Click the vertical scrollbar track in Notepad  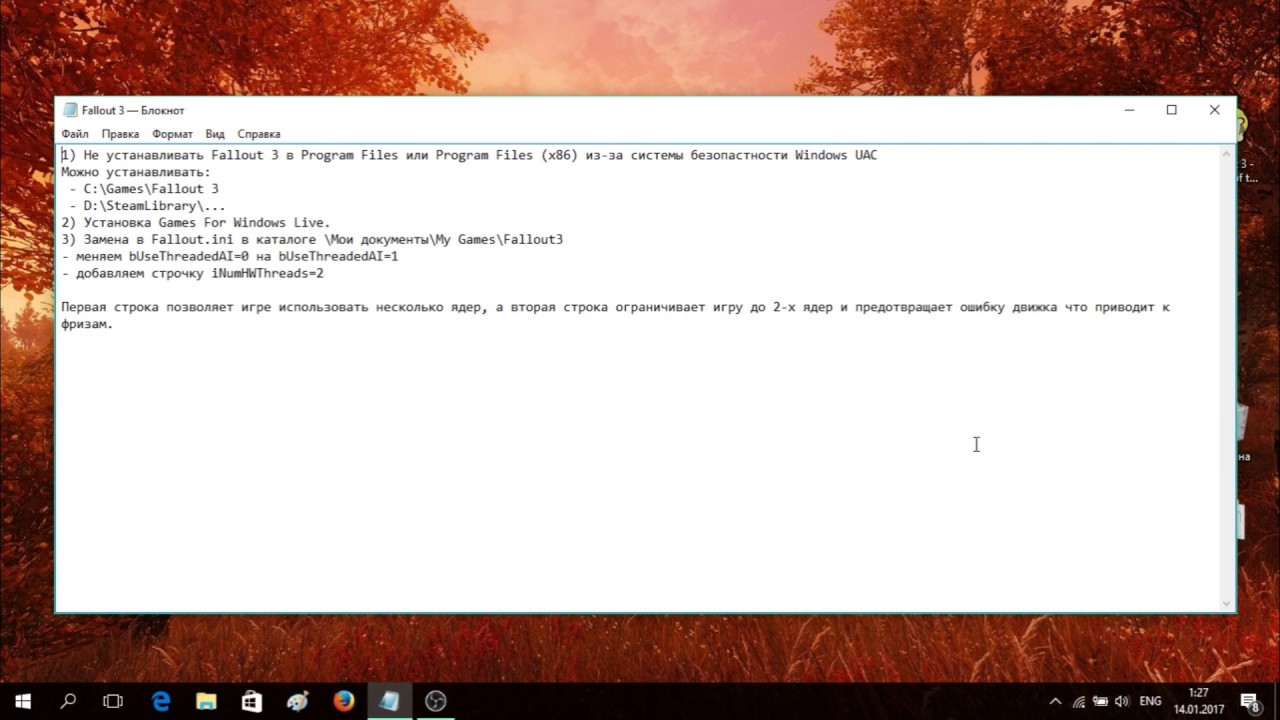click(1227, 380)
